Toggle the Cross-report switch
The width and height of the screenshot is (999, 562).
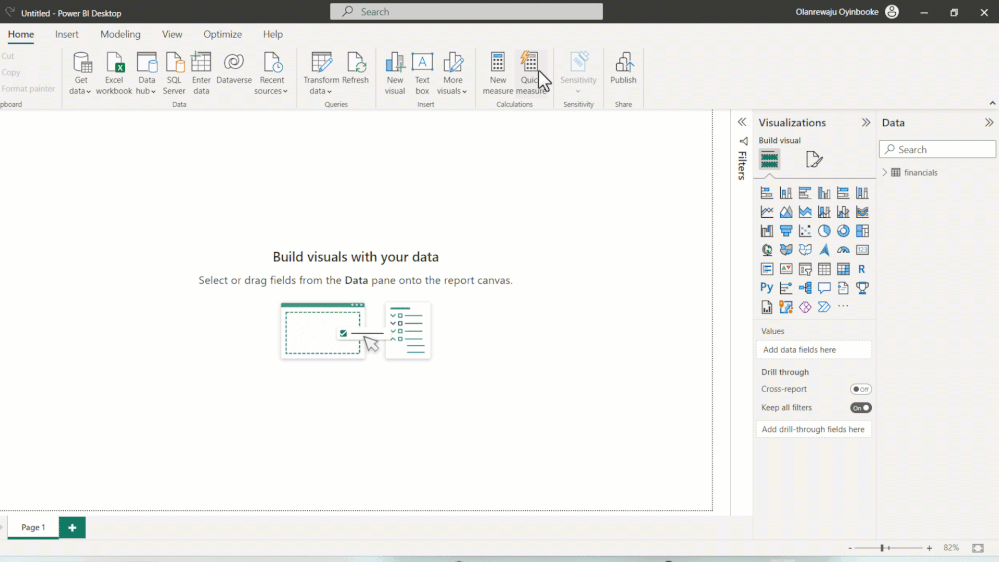pos(861,389)
